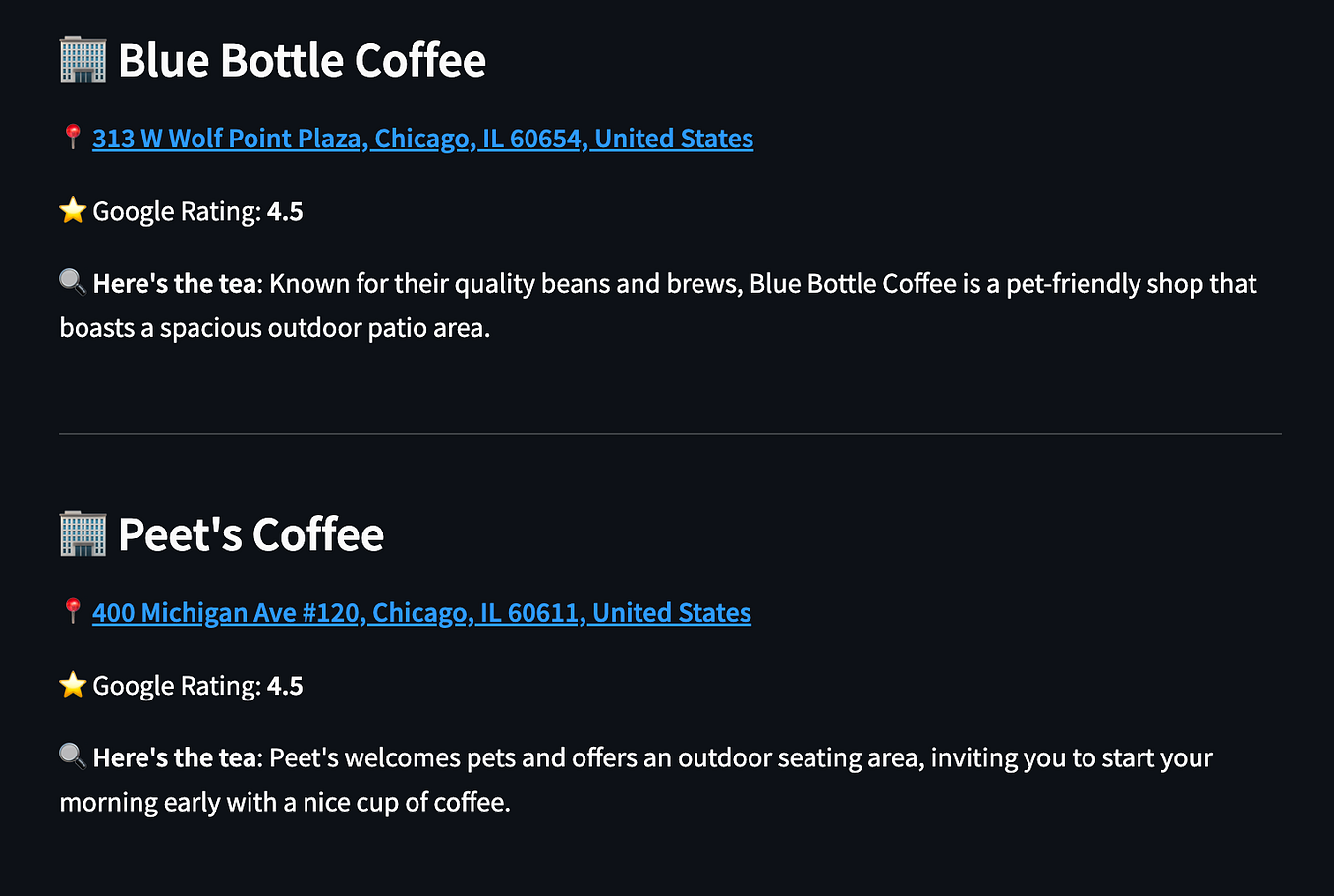Click the Blue Bottle Coffee heading text
Image resolution: width=1334 pixels, height=896 pixels.
click(x=302, y=61)
